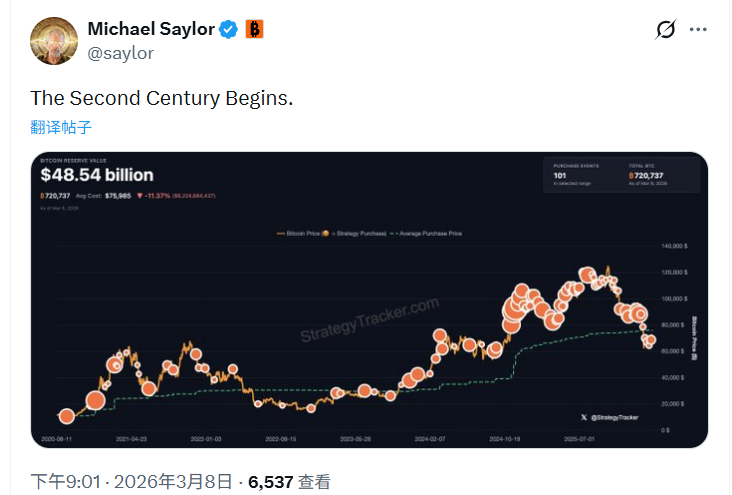This screenshot has width=732, height=495.
Task: Click the $48.54 billion reserve value
Action: 95,176
